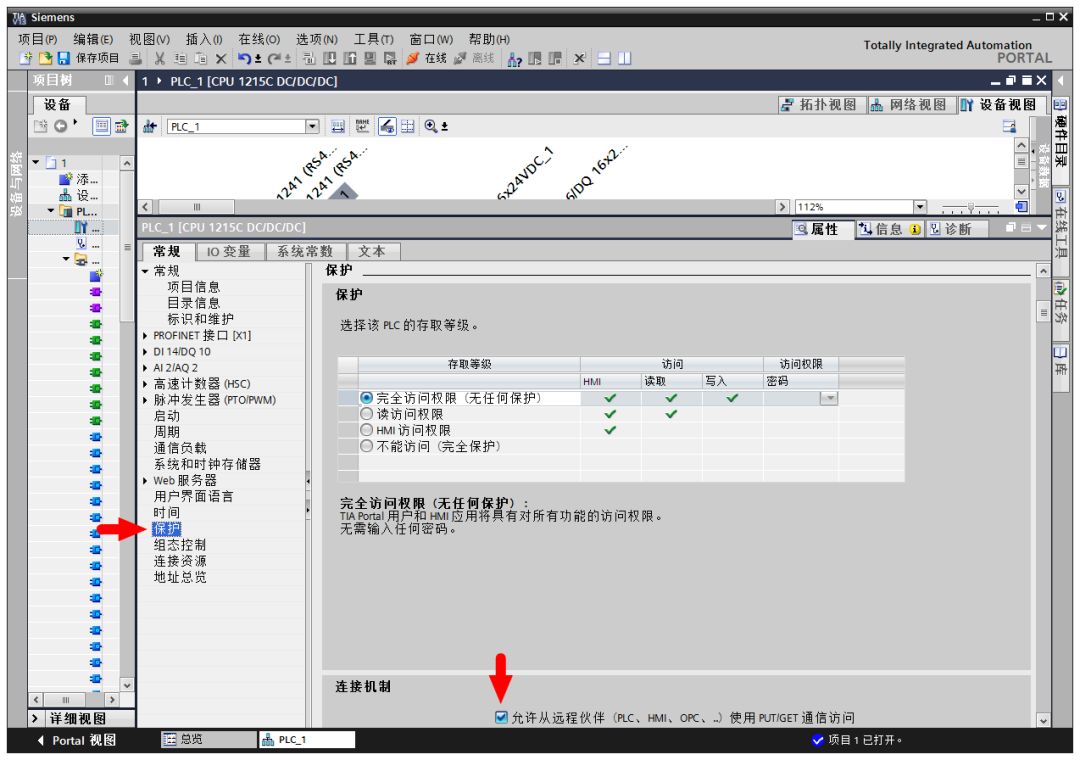The width and height of the screenshot is (1080, 760).
Task: Switch to Topology view (拓扑视图)
Action: [818, 105]
